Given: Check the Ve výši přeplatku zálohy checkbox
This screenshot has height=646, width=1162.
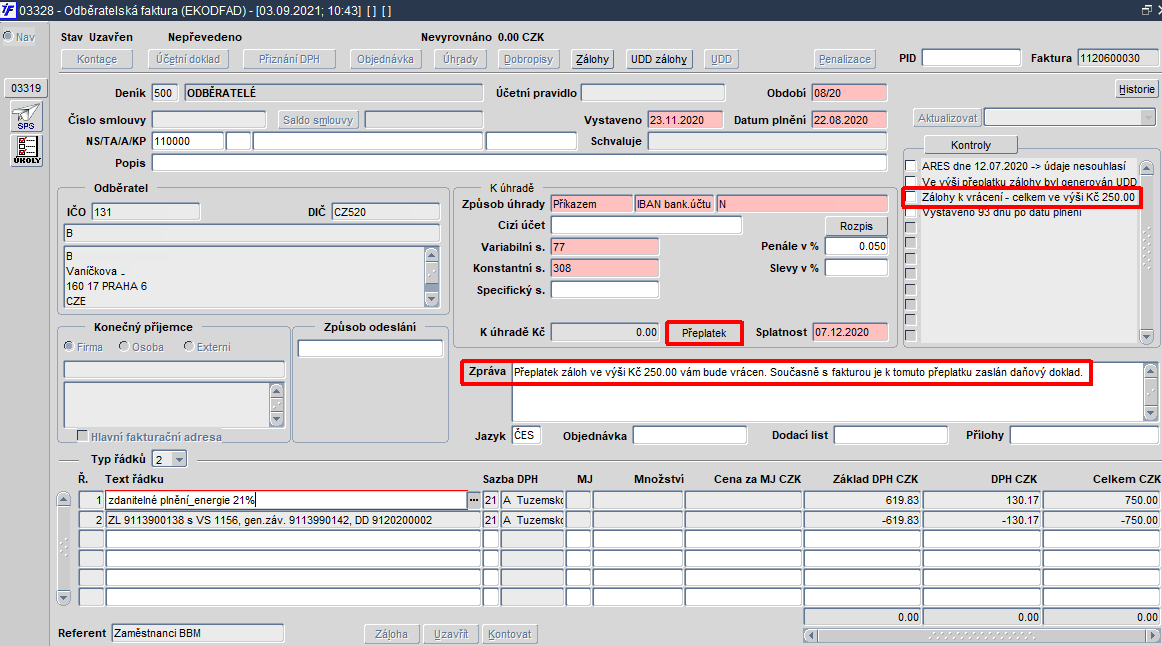Looking at the screenshot, I should [x=911, y=182].
